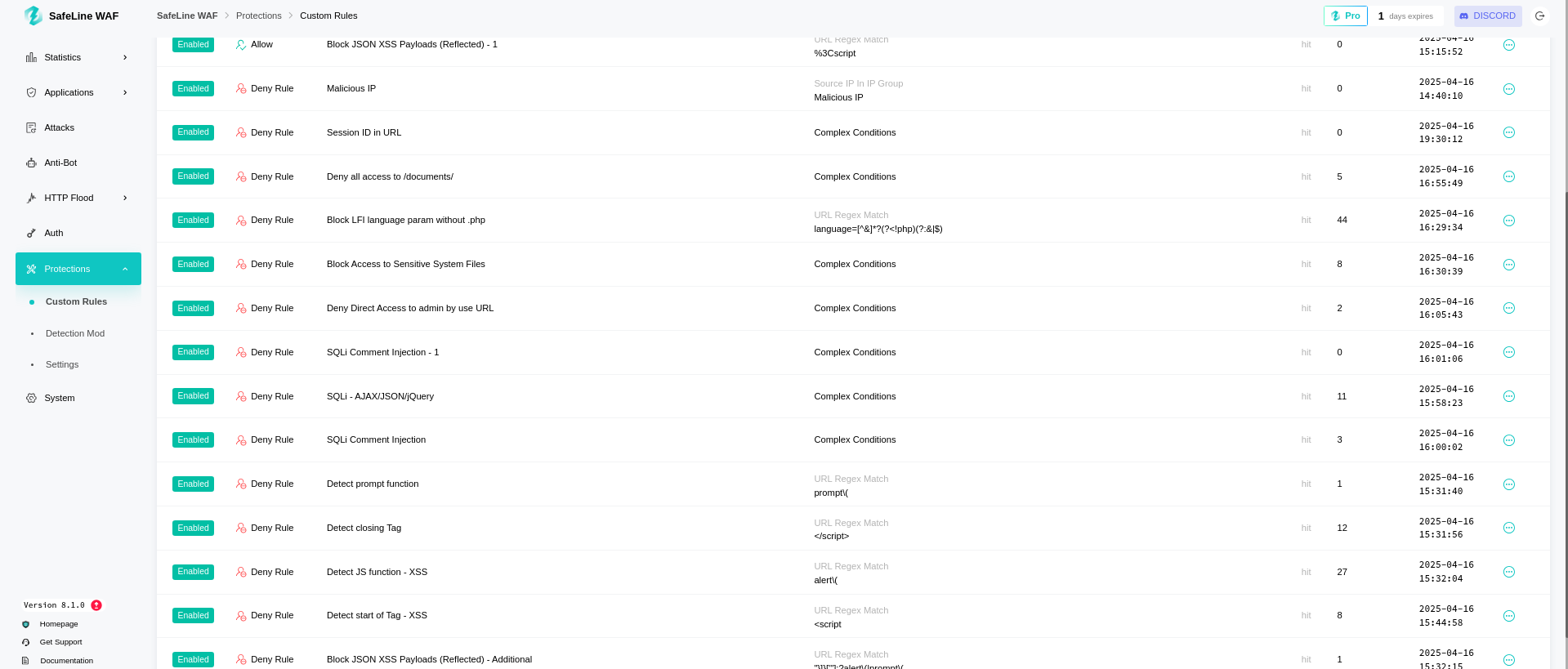Open more options for Detect prompt function
The image size is (1568, 669).
click(1509, 484)
